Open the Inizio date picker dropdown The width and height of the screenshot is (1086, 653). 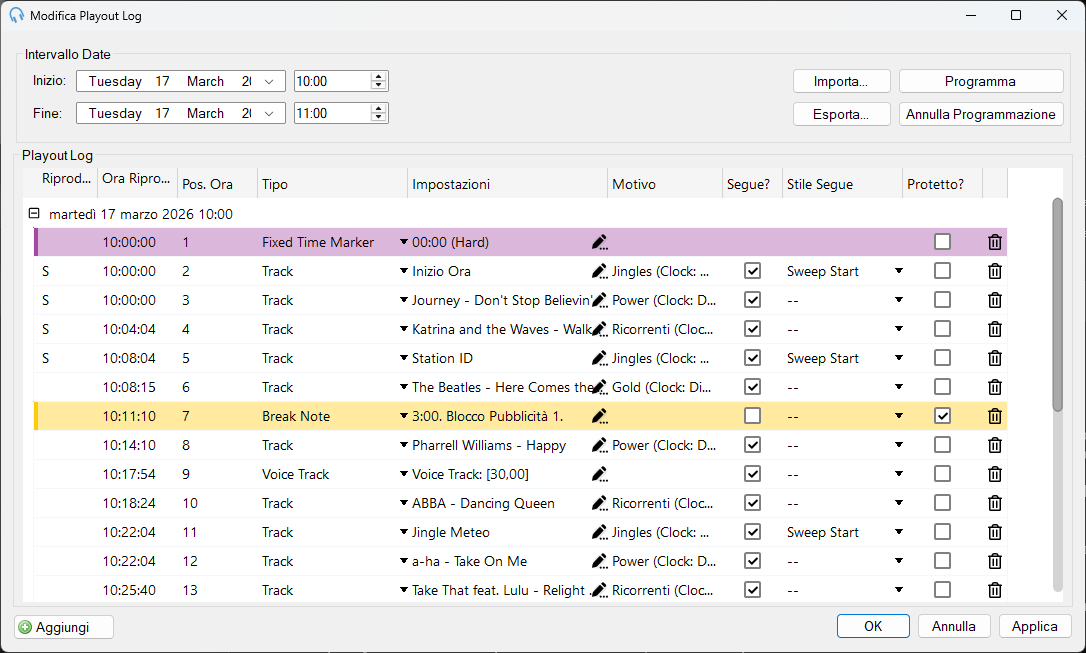click(x=269, y=82)
